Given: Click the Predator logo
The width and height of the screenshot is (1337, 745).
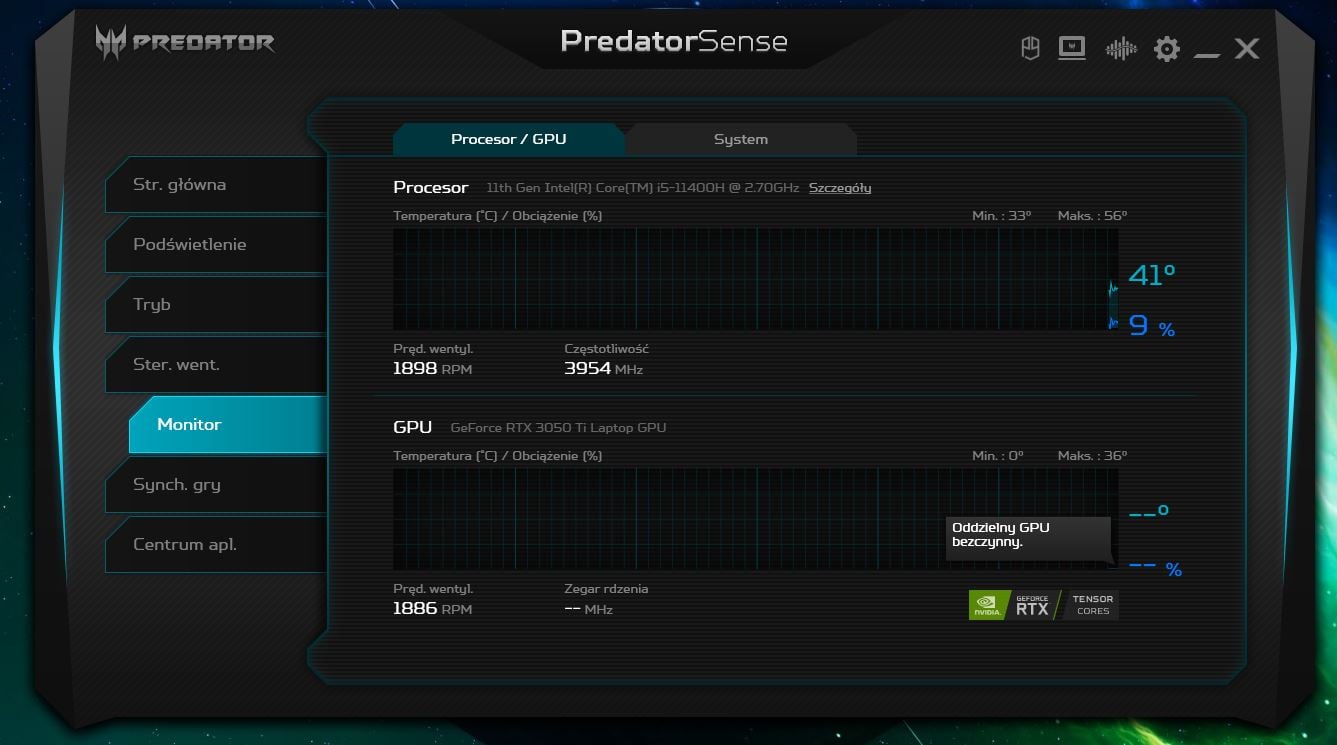Looking at the screenshot, I should 185,42.
